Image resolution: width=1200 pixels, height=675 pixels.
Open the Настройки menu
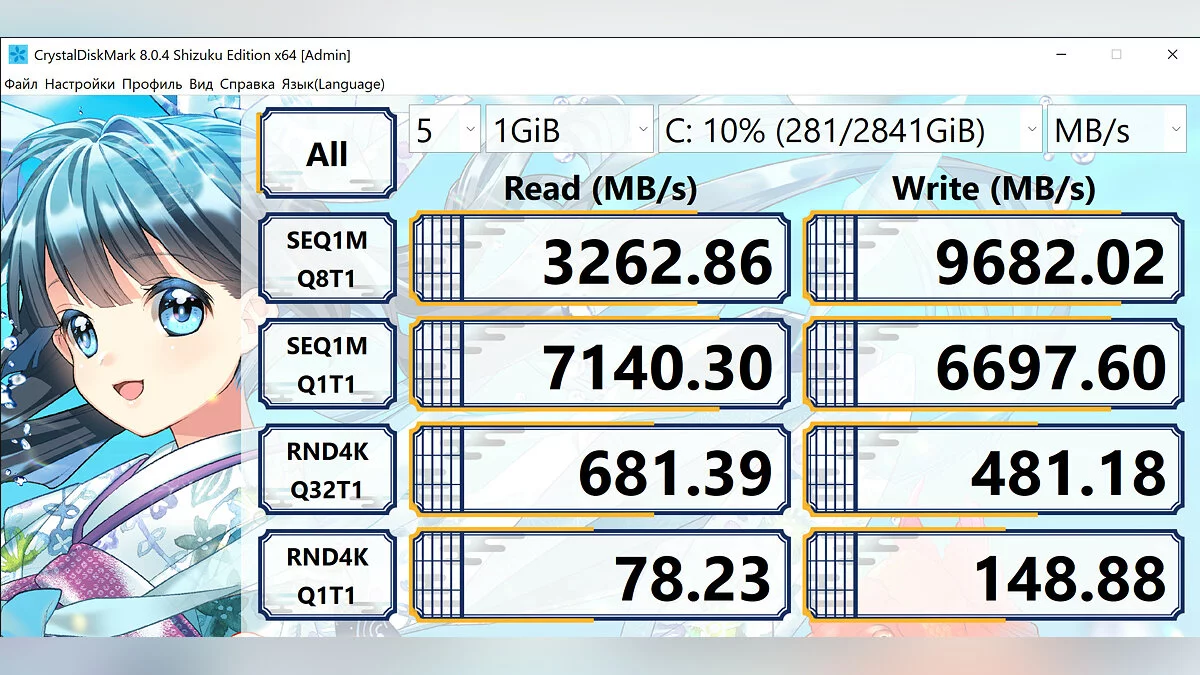click(x=80, y=84)
